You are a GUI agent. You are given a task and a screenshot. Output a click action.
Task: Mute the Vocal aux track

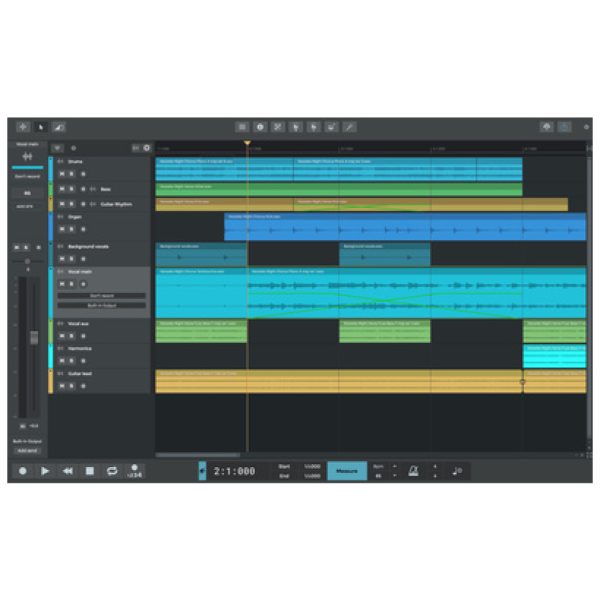[62, 336]
